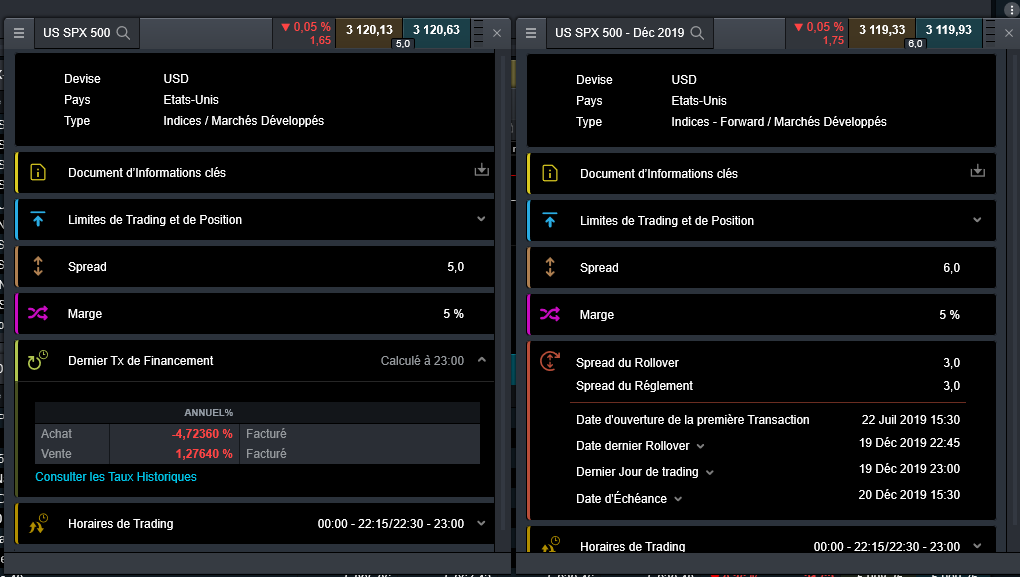The width and height of the screenshot is (1020, 577).
Task: Click Spread value 5,0
Action: [x=455, y=267]
